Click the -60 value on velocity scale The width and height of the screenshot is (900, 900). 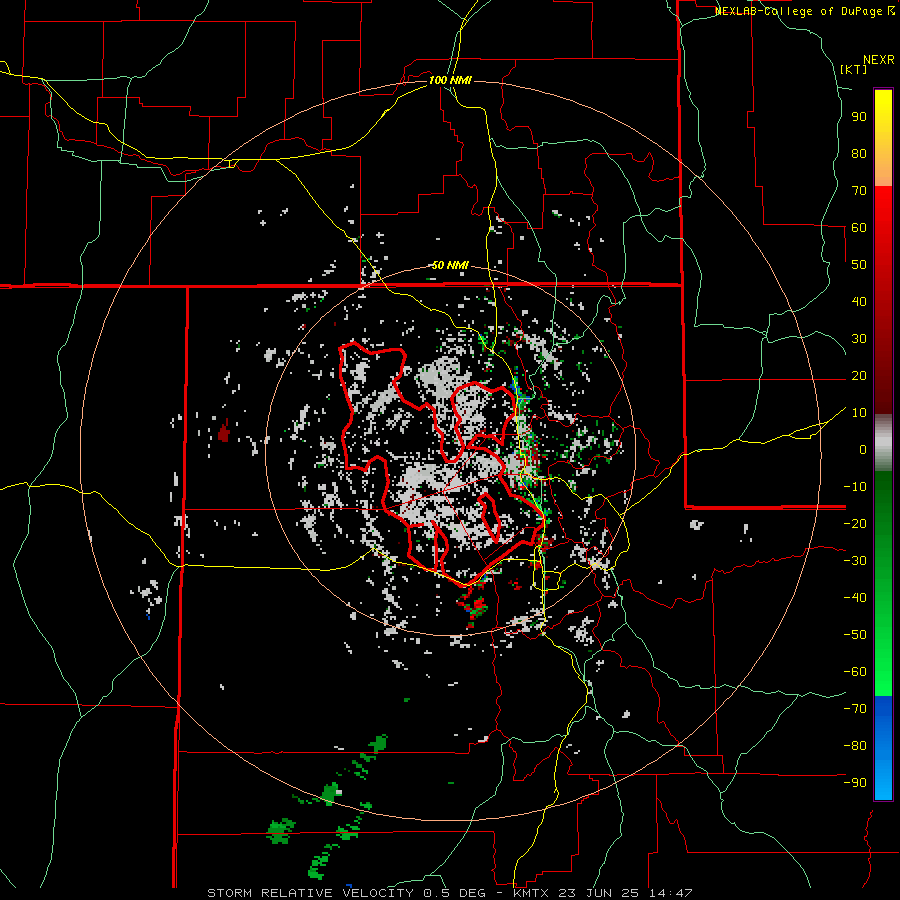[855, 672]
